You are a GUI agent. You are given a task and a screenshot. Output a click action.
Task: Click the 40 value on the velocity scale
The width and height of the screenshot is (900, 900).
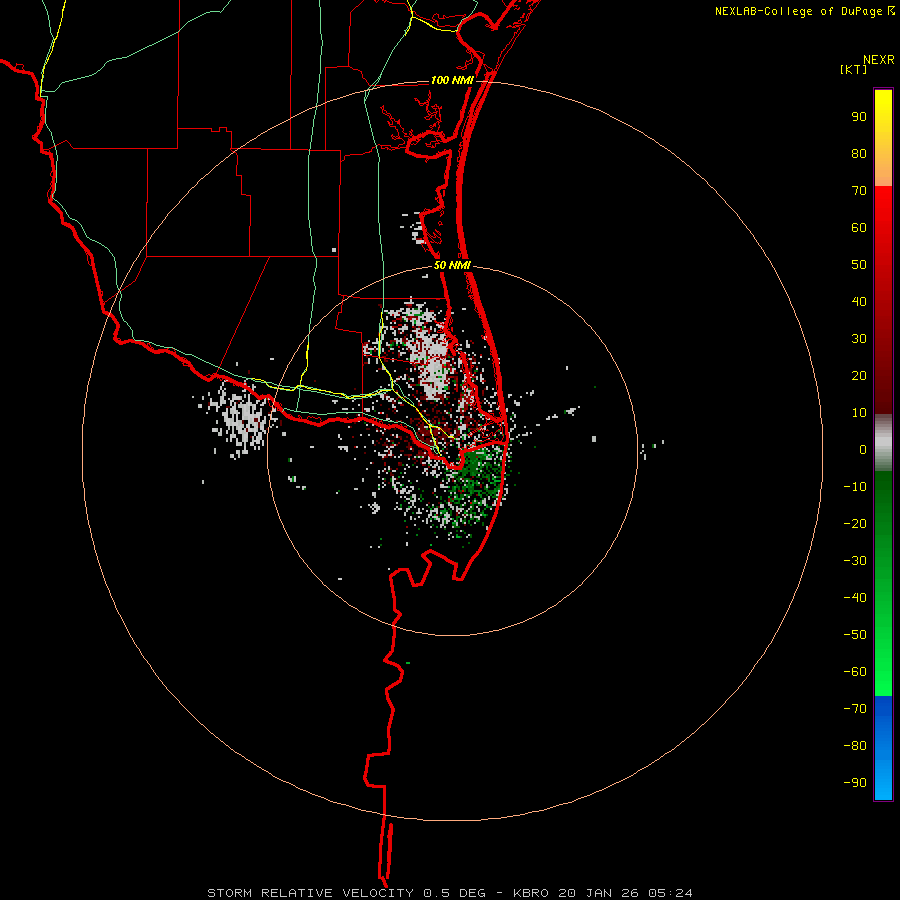point(859,302)
